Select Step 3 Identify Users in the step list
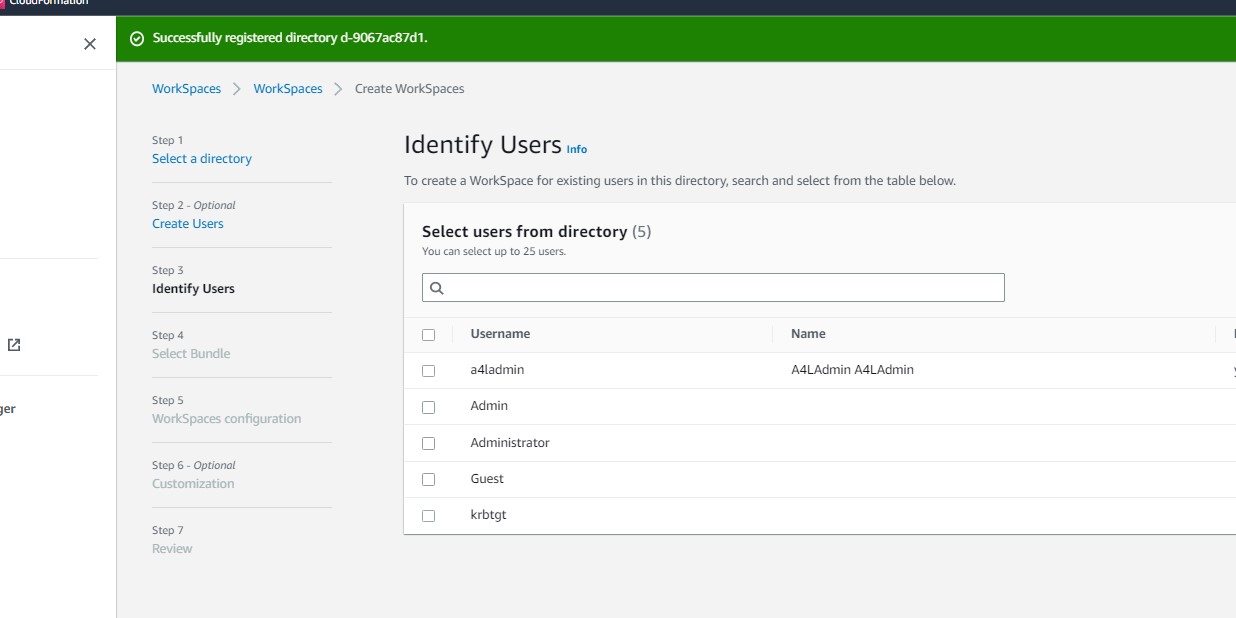 (193, 288)
